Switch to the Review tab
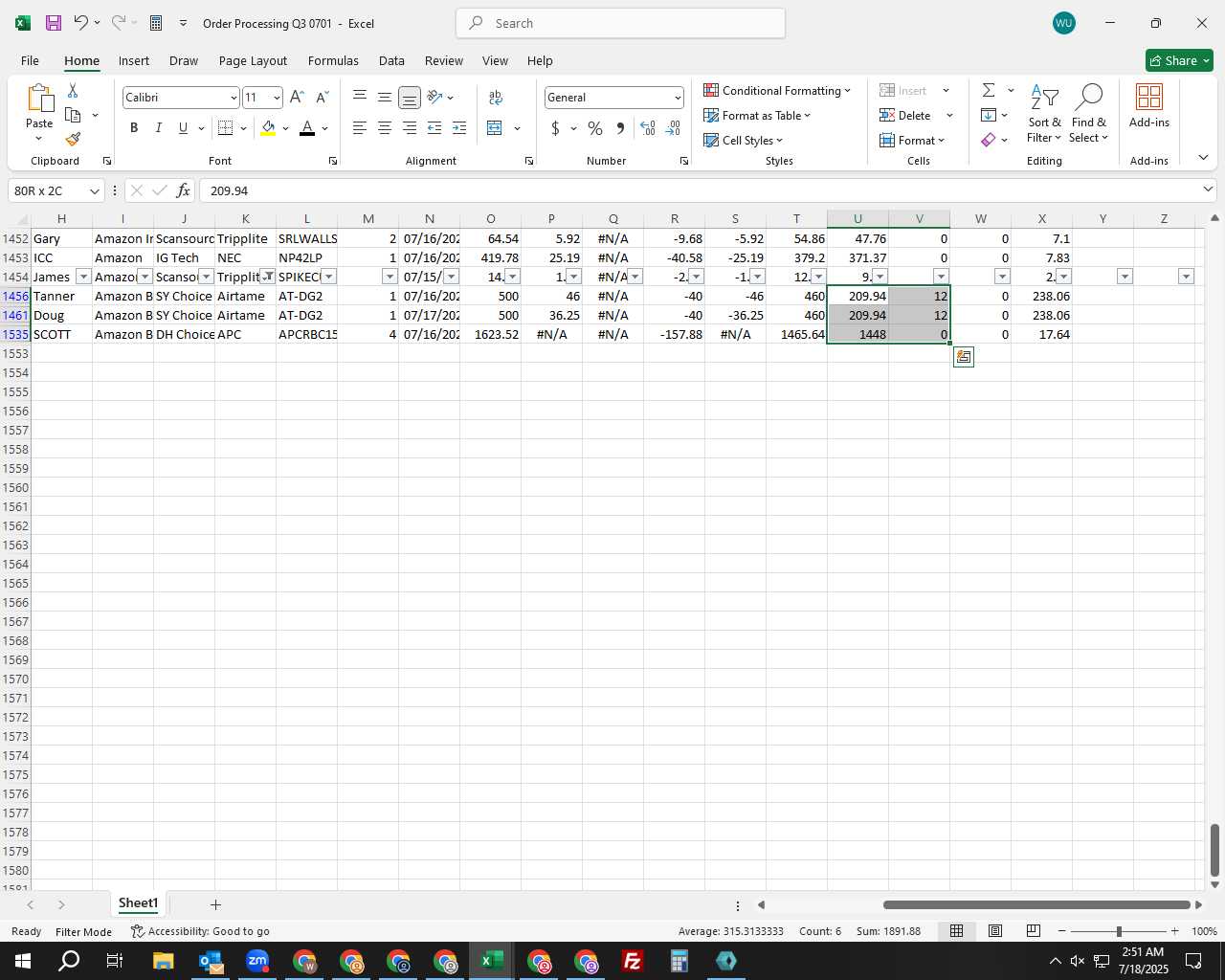The image size is (1225, 980). tap(444, 60)
